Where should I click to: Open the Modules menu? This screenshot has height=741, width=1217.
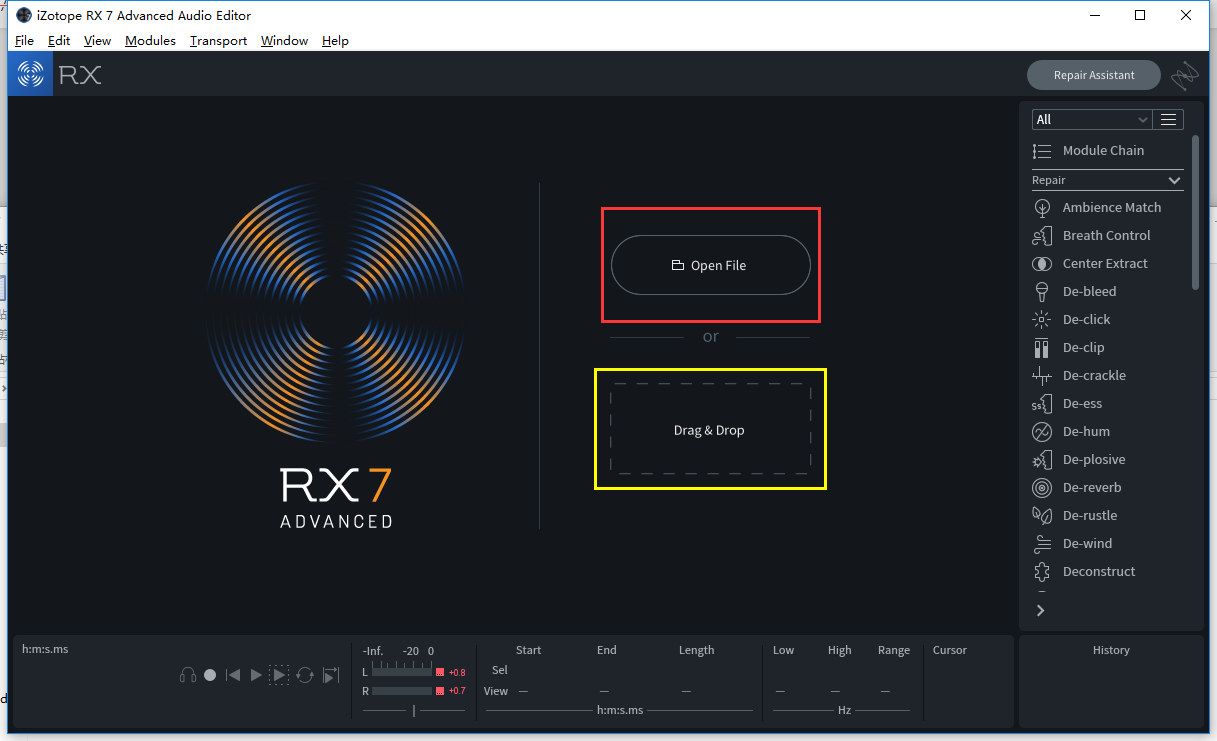pos(150,41)
